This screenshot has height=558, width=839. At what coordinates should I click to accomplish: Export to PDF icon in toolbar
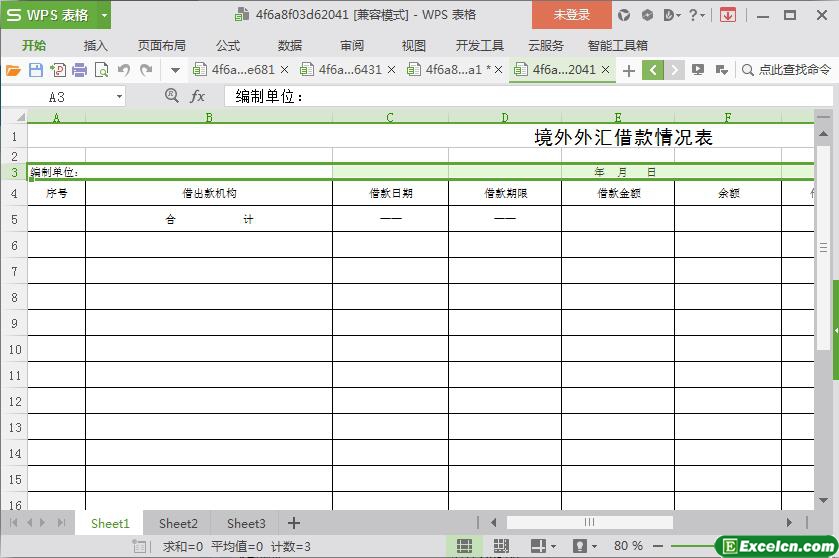click(x=58, y=70)
